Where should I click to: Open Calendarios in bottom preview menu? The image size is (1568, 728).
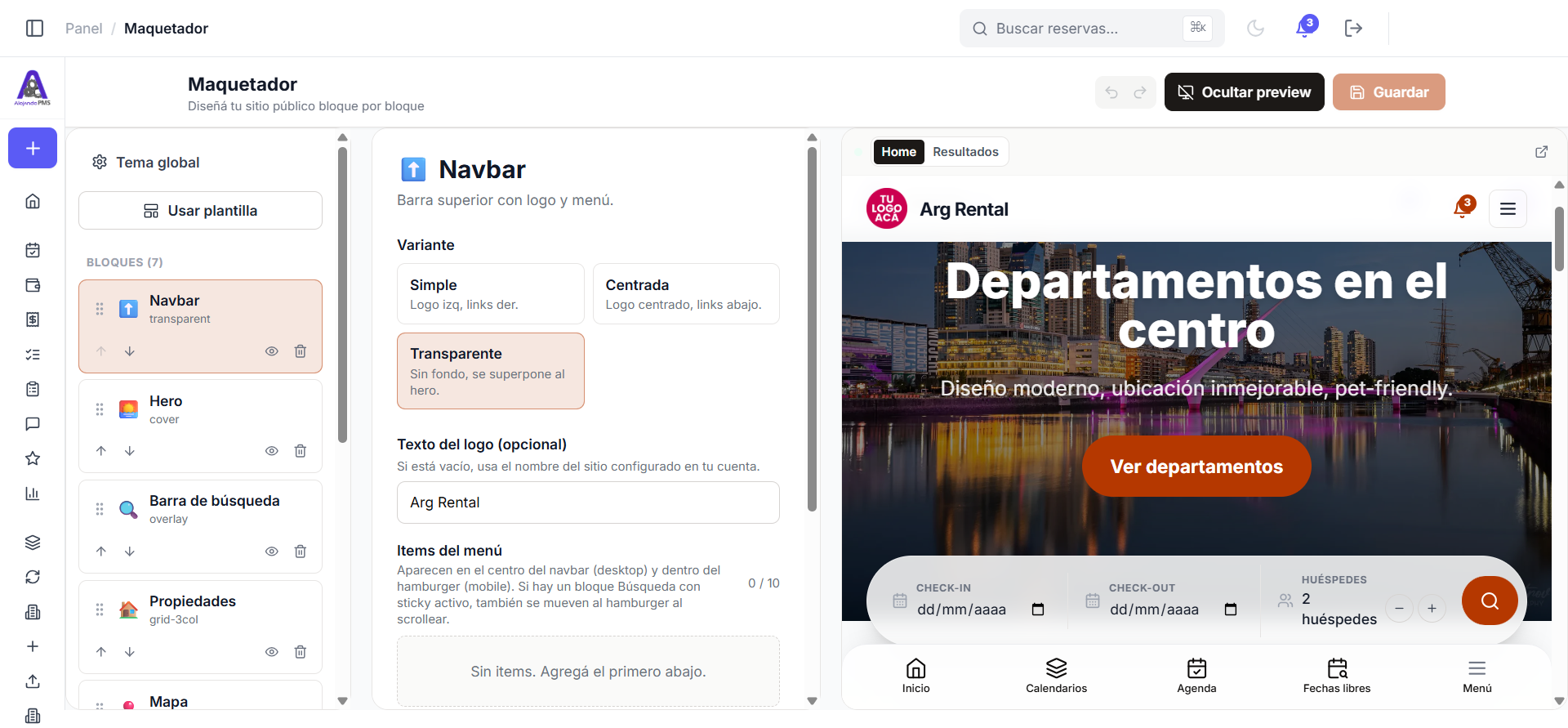pos(1056,676)
